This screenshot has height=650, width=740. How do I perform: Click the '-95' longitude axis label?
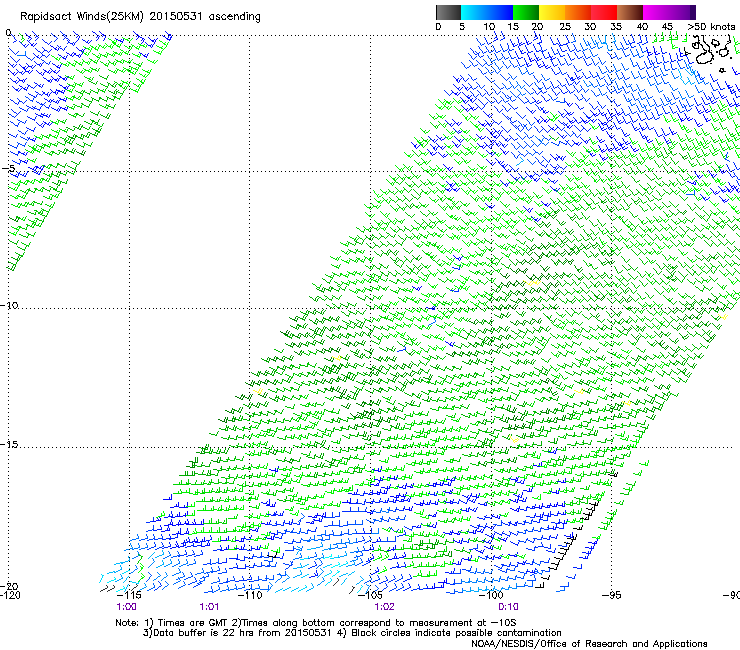[x=612, y=595]
